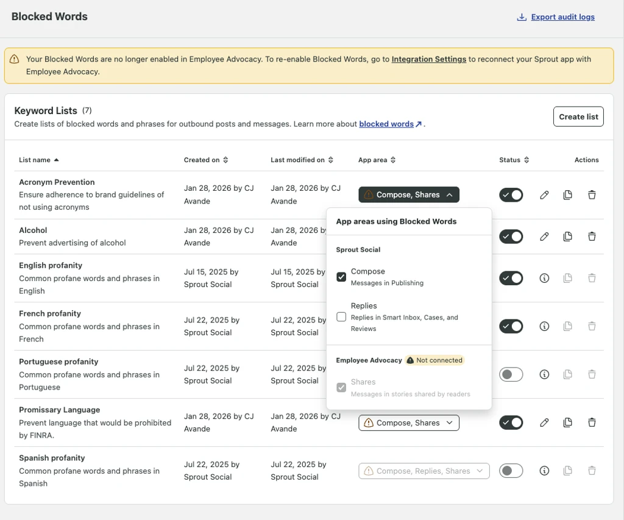Screen dimensions: 624x520
Task: Open info for English profanity list
Action: click(x=544, y=278)
